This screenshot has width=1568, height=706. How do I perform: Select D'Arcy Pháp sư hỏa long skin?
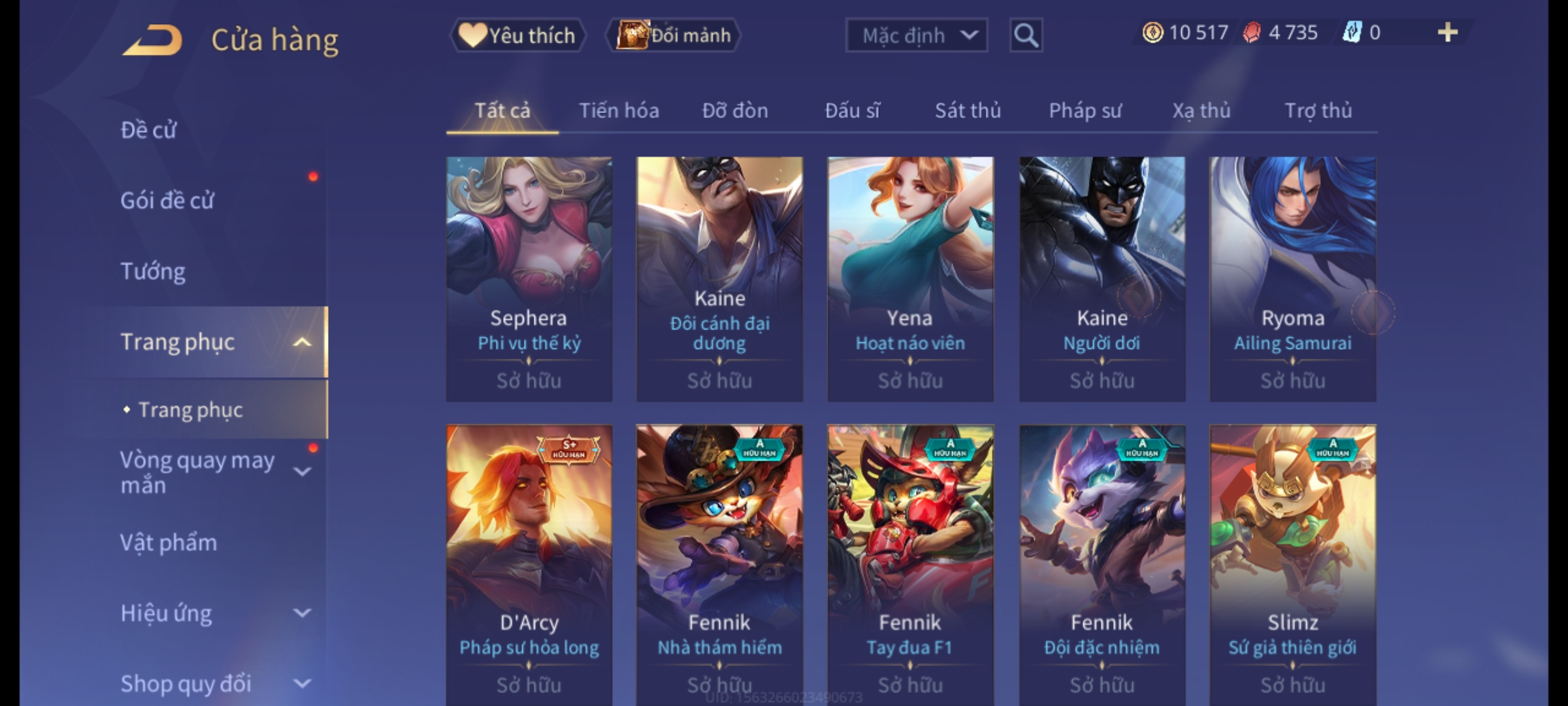click(529, 565)
